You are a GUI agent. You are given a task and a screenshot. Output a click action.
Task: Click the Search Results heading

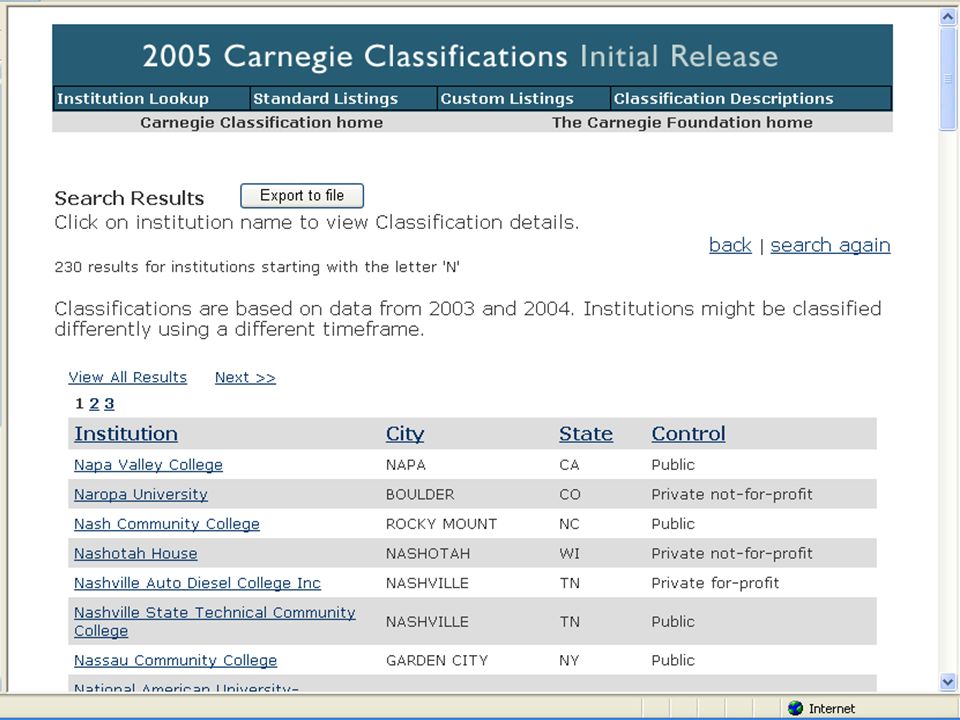pos(129,198)
